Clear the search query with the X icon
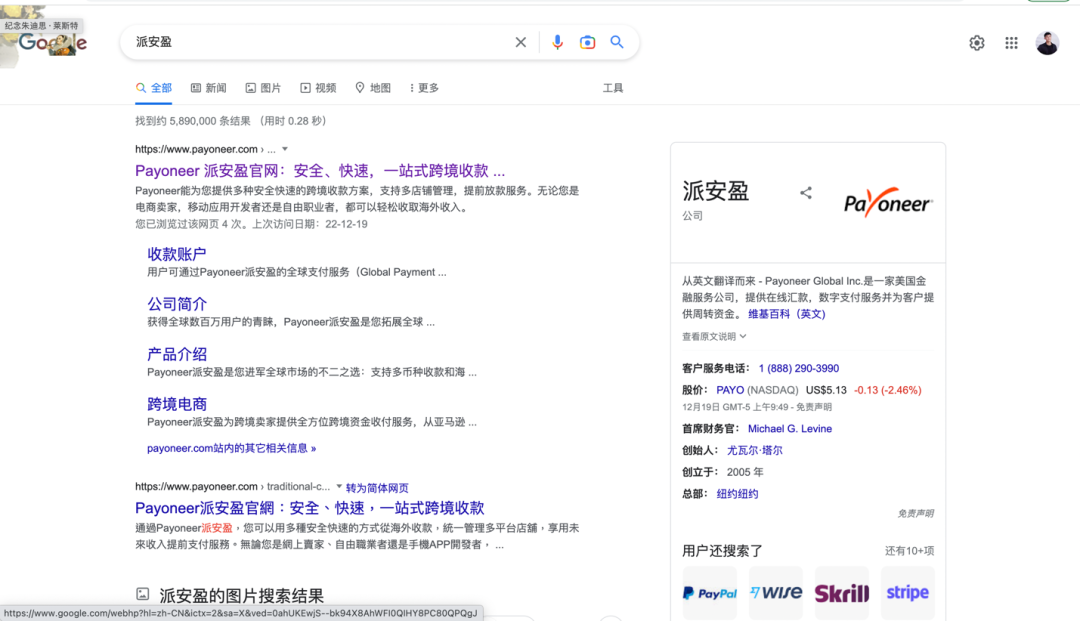1080x621 pixels. [520, 42]
